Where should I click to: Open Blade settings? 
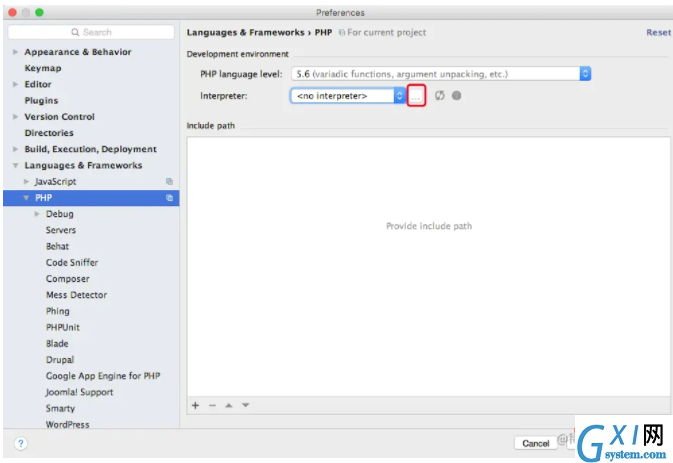point(57,344)
